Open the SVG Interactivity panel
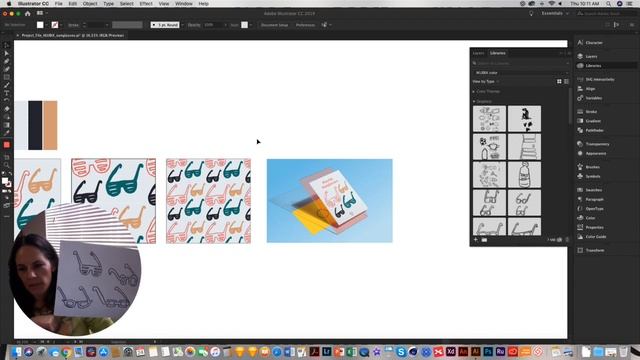This screenshot has height=360, width=640. [x=596, y=79]
